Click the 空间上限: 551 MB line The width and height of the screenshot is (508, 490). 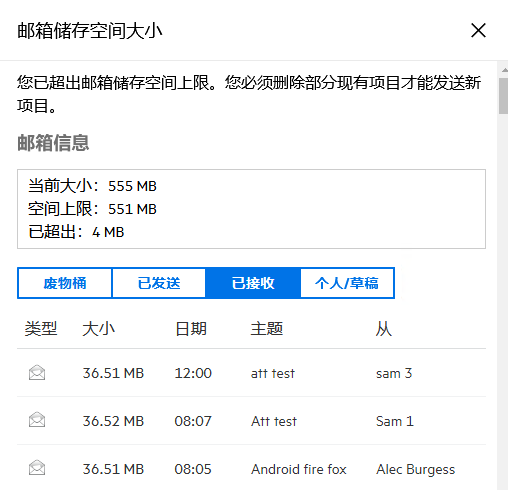[x=92, y=209]
